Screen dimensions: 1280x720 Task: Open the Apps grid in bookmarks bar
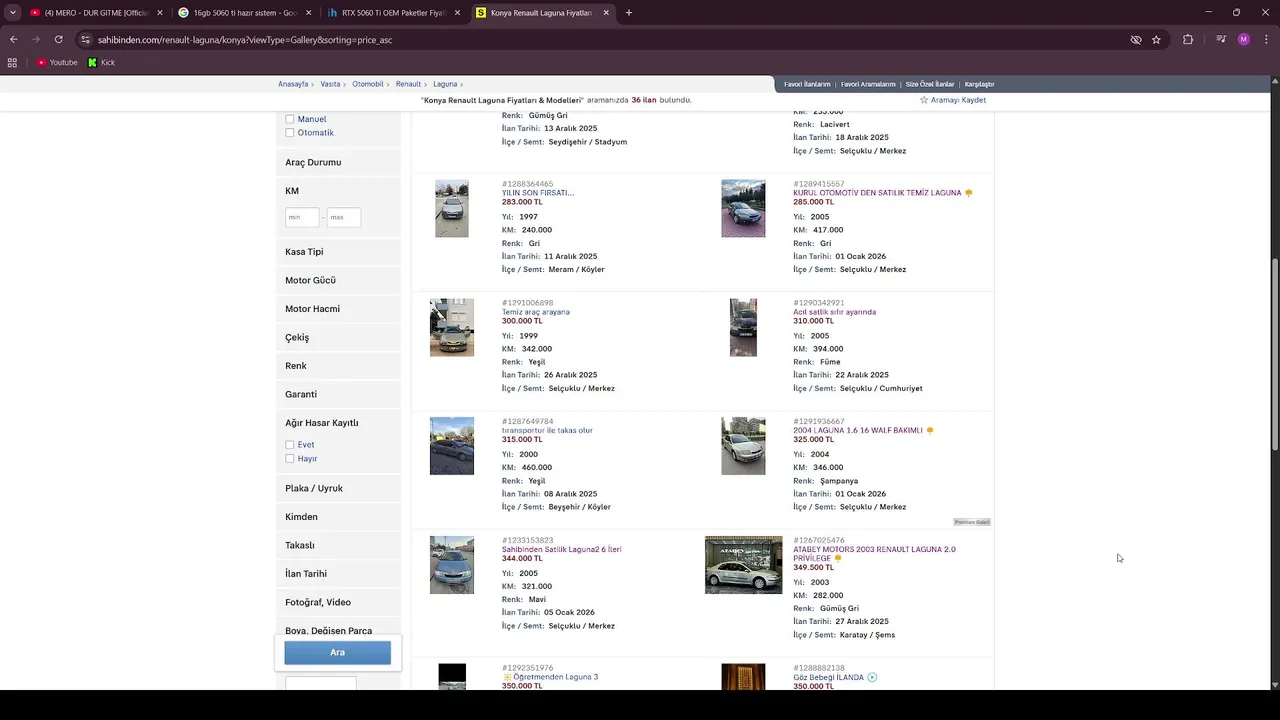[12, 62]
